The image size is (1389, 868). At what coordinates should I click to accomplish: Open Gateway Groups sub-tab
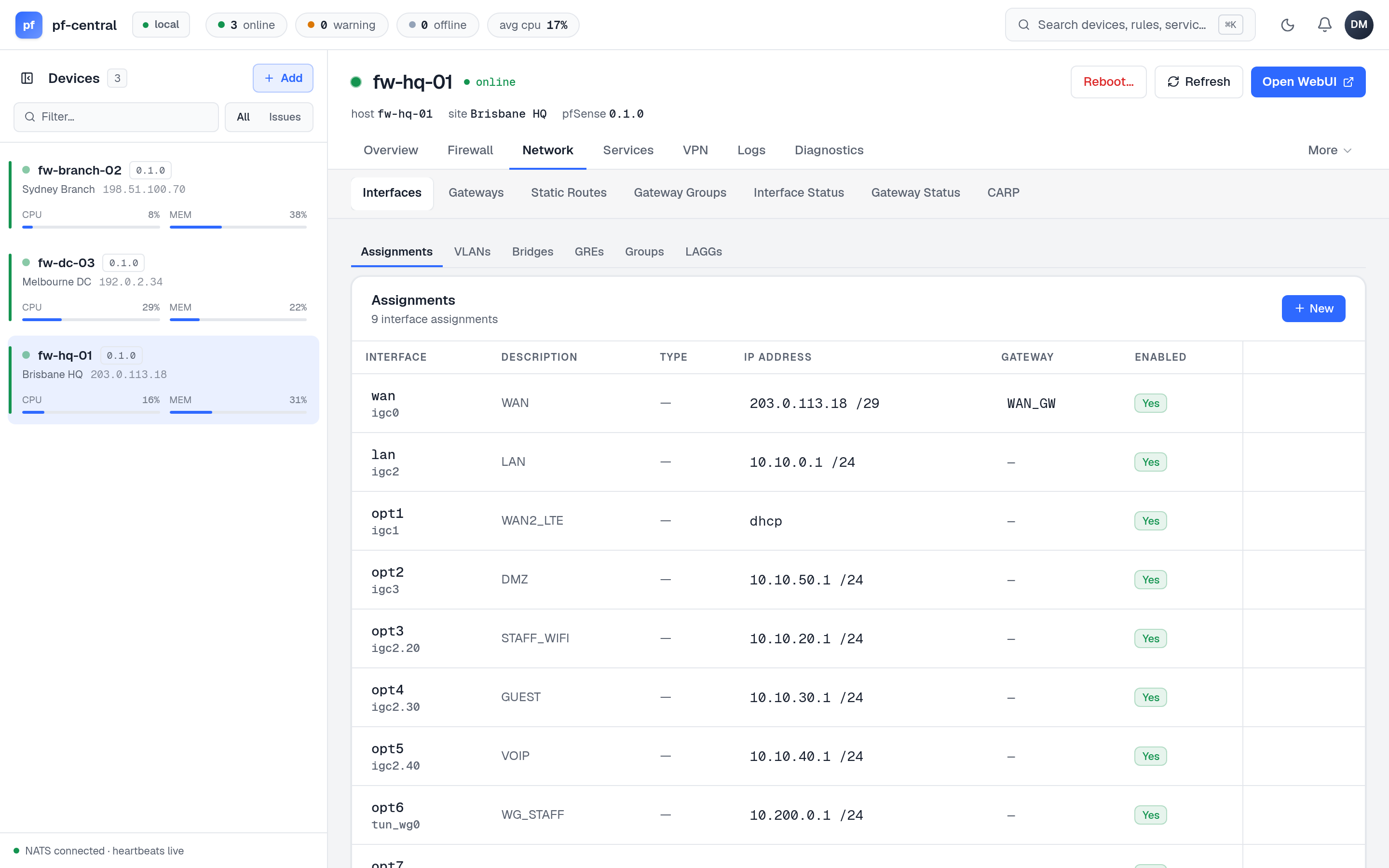(680, 193)
